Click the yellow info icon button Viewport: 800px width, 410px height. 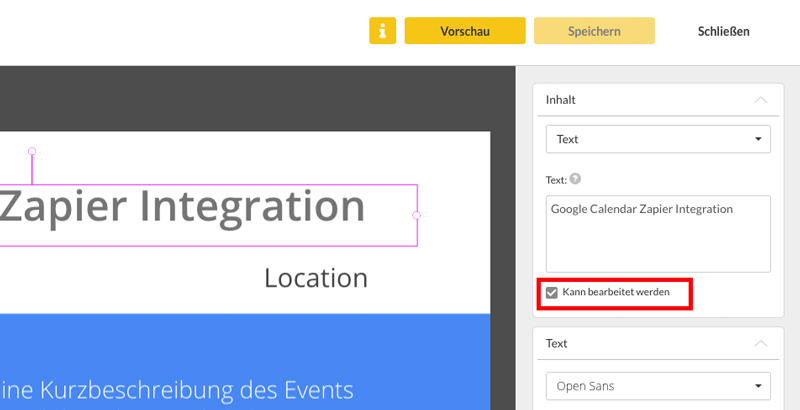click(x=383, y=31)
